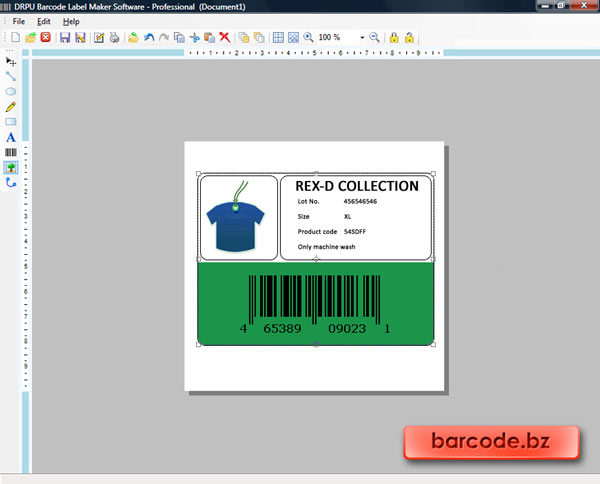Choose the Line drawing tool

click(x=11, y=76)
